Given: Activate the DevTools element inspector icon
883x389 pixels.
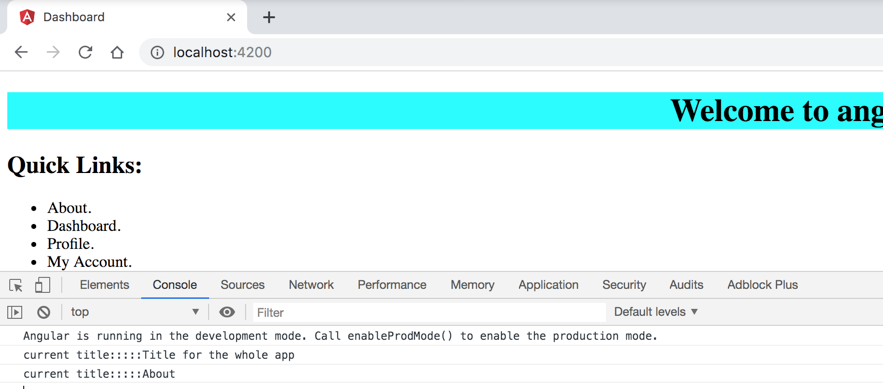Looking at the screenshot, I should (16, 285).
